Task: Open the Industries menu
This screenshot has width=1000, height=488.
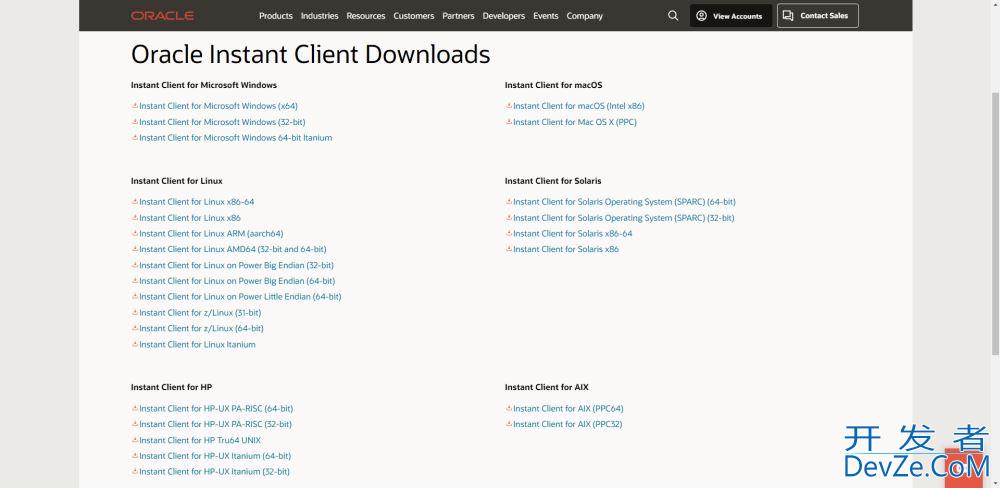Action: pyautogui.click(x=320, y=16)
